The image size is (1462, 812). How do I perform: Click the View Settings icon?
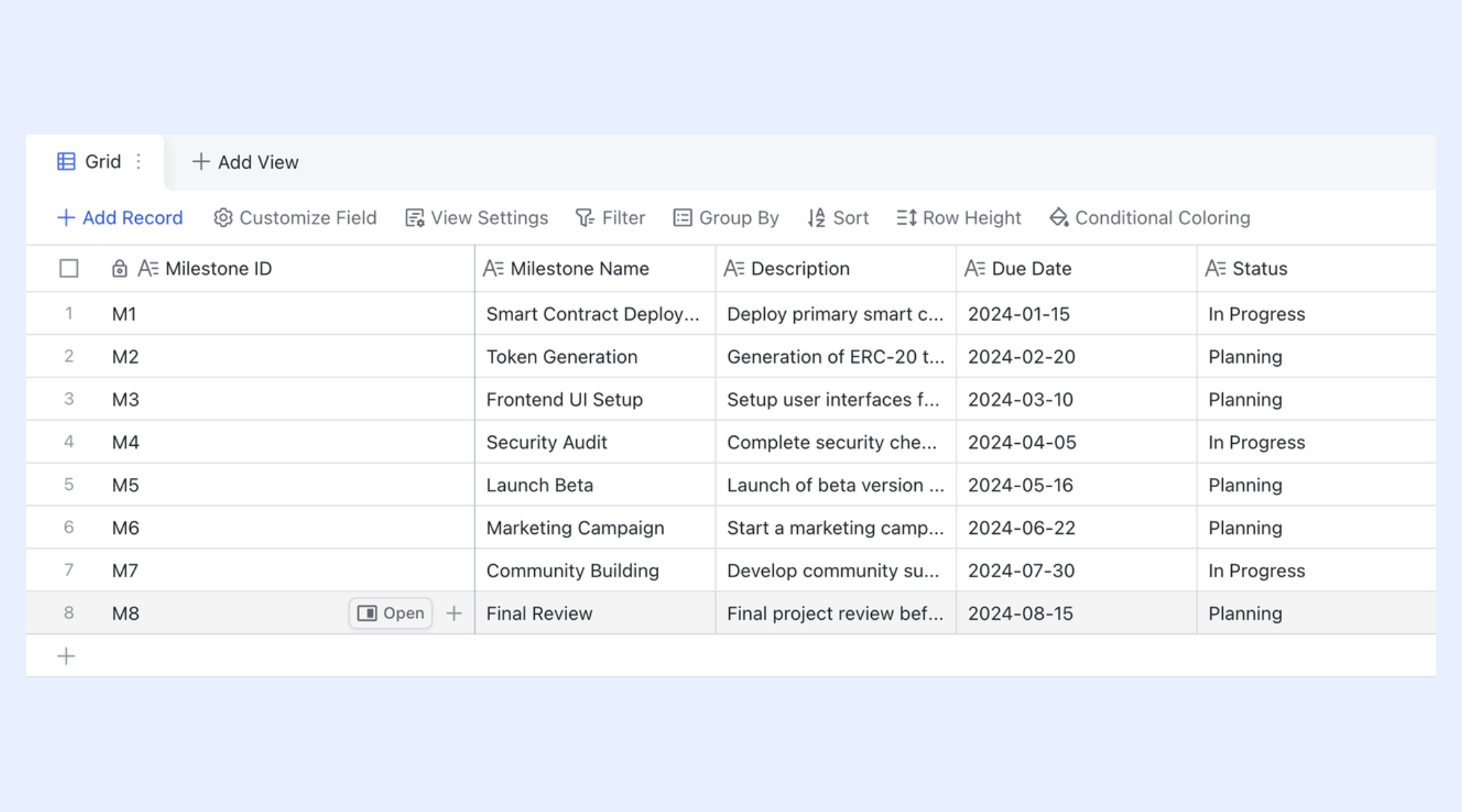pos(415,218)
